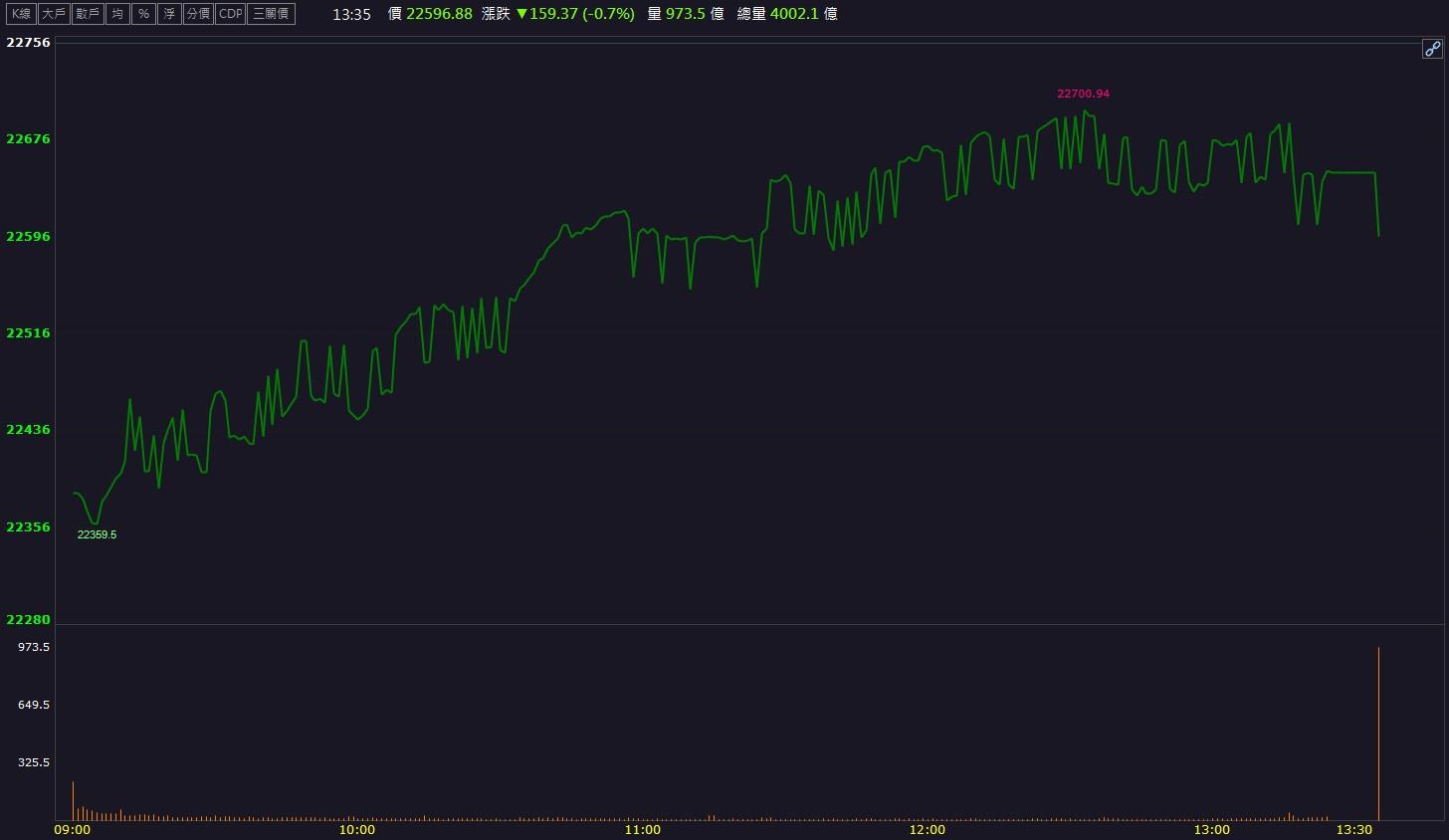Viewport: 1449px width, 840px height.
Task: Click the opening volume bar at 09:00
Action: pos(73,801)
